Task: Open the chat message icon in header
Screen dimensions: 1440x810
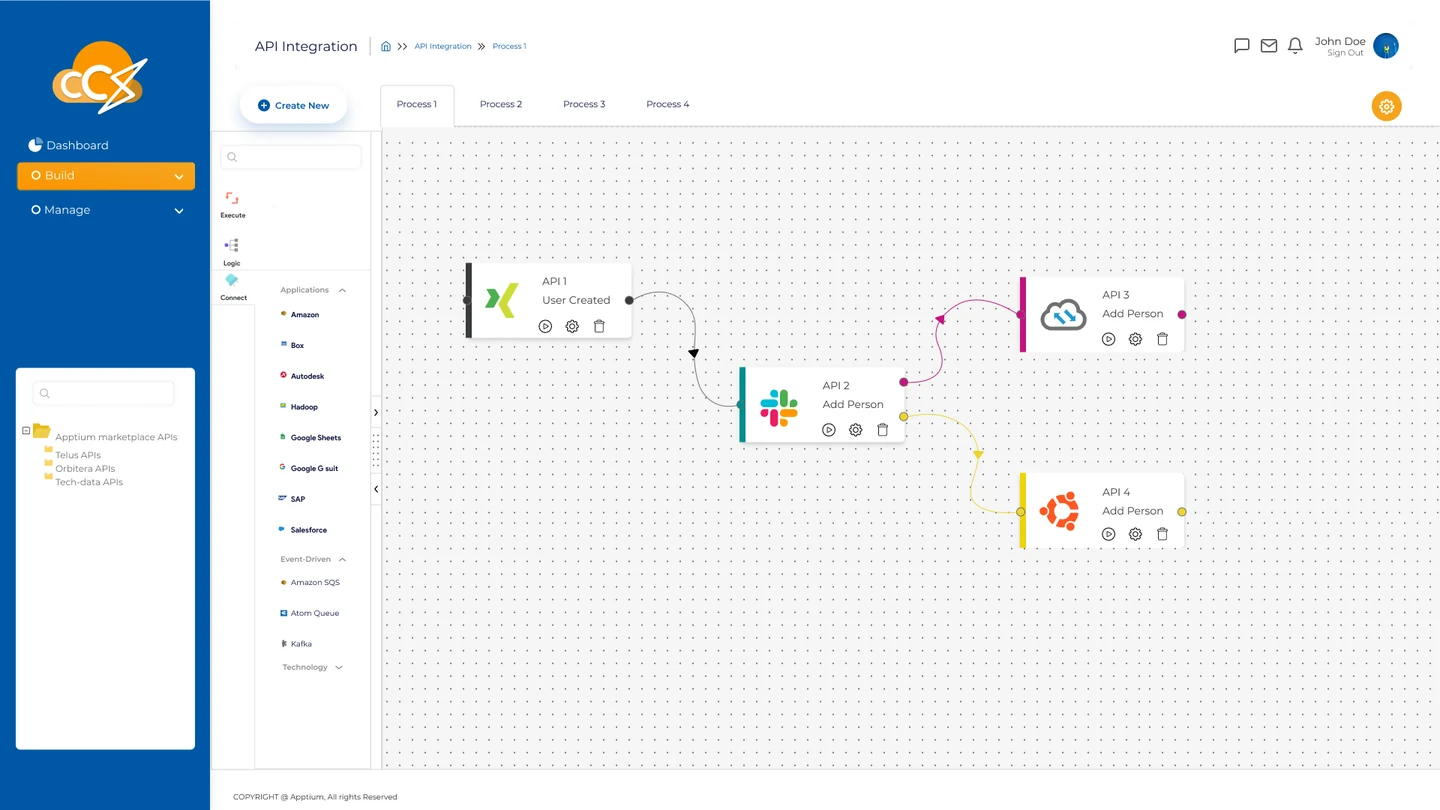Action: 1242,46
